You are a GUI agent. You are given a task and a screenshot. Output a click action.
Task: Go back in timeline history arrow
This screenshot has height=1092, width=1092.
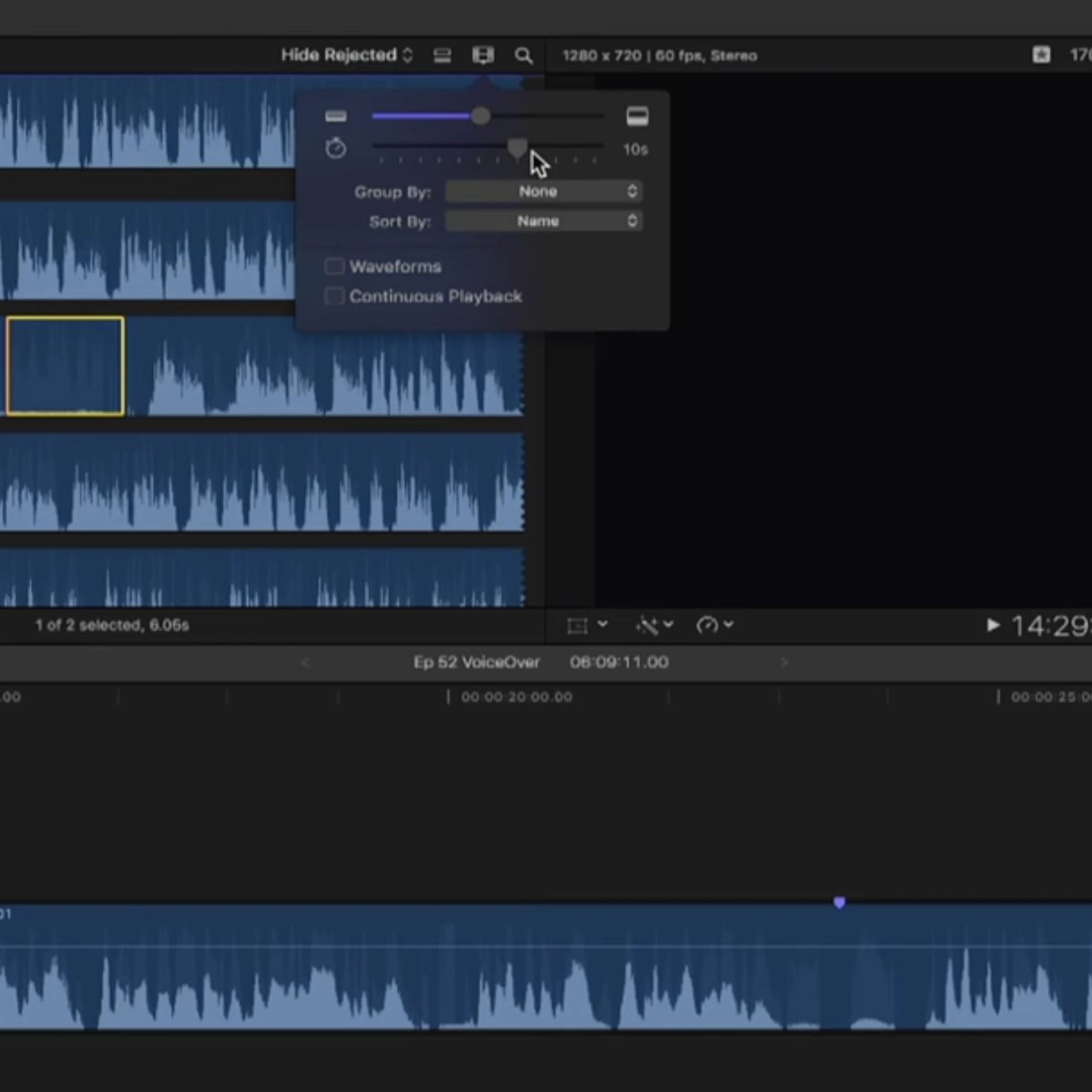(x=305, y=662)
